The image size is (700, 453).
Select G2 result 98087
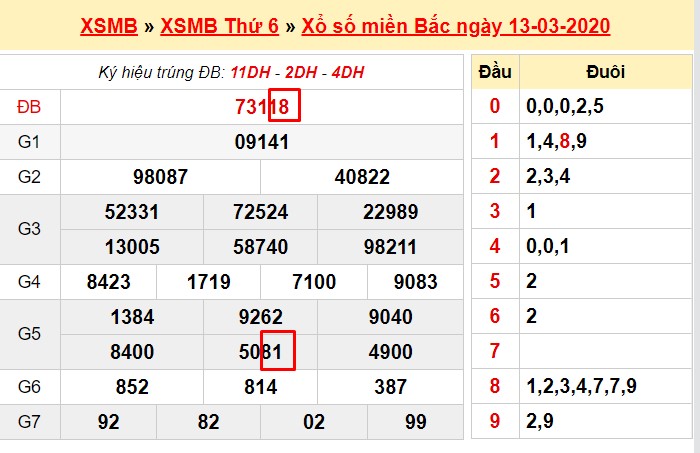[160, 177]
